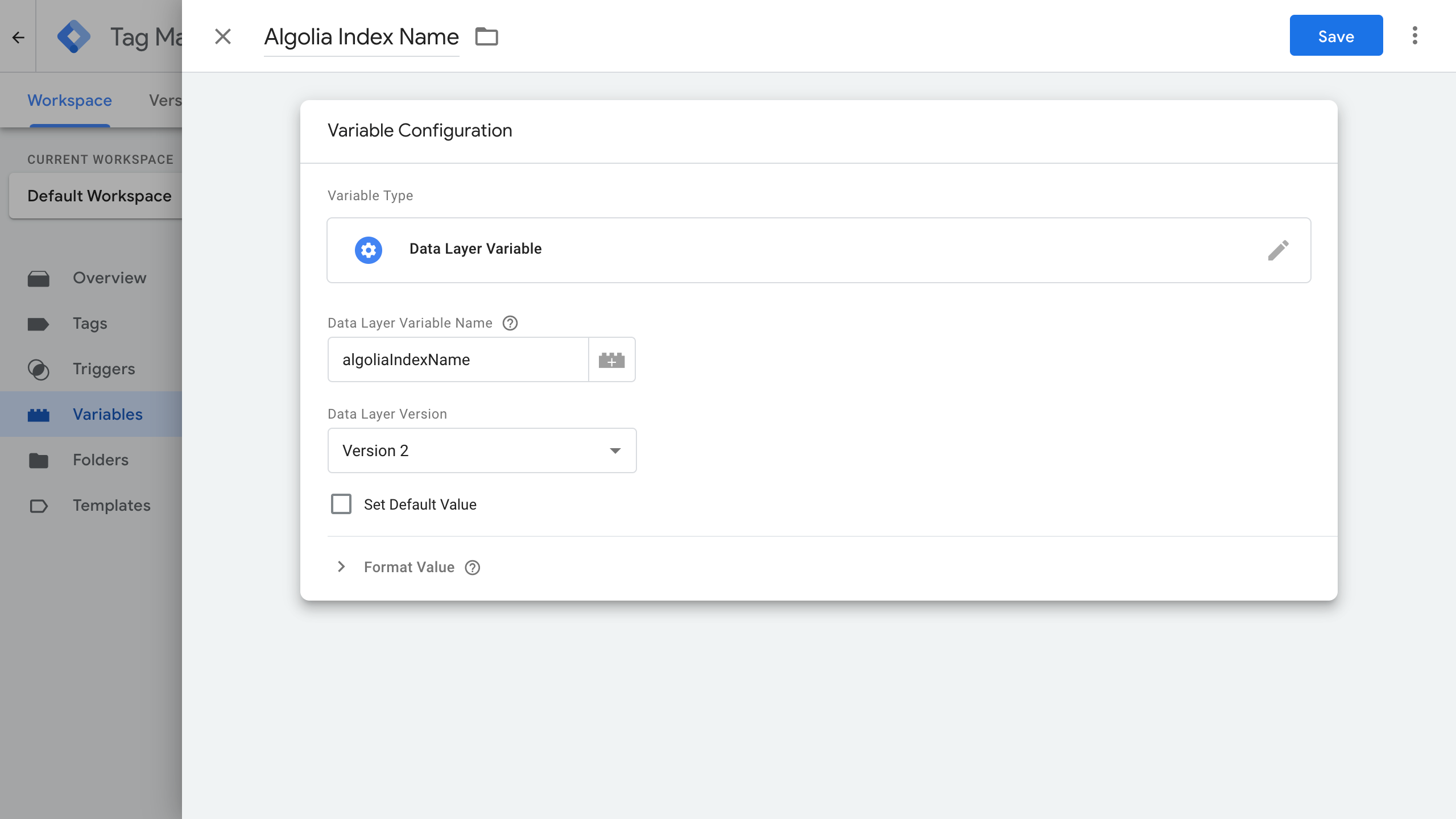Click the Tags sidebar folder icon
Viewport: 1456px width, 819px height.
click(x=39, y=323)
